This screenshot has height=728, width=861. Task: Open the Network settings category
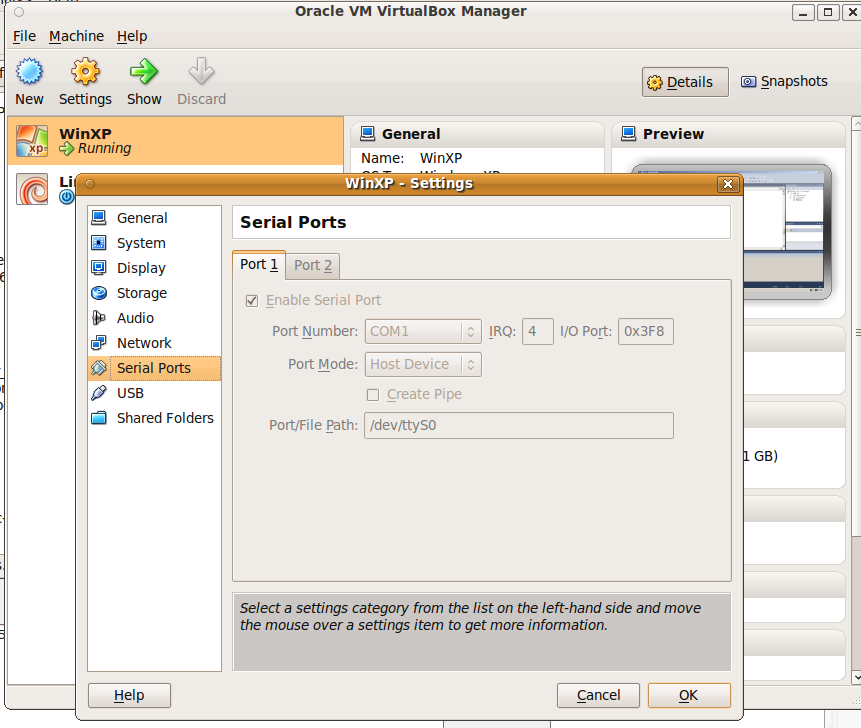coord(154,343)
